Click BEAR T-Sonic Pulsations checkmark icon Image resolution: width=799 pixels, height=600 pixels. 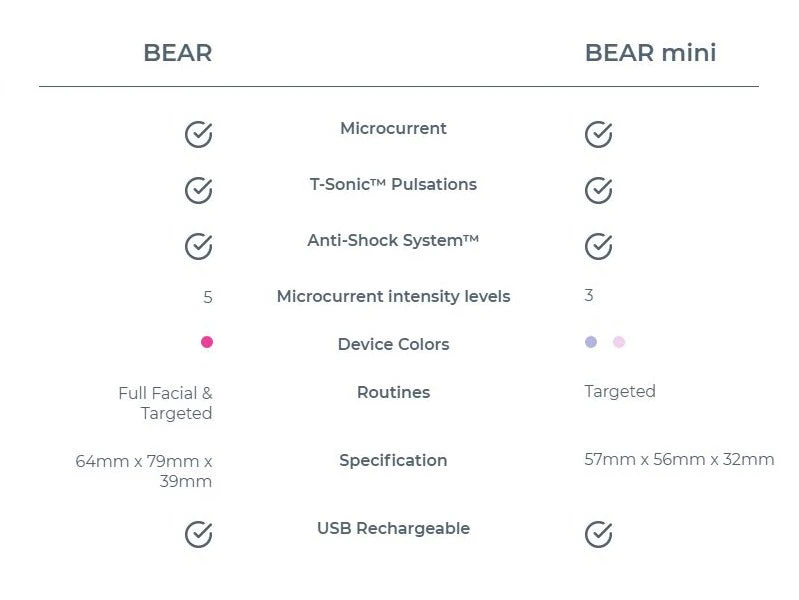[199, 190]
